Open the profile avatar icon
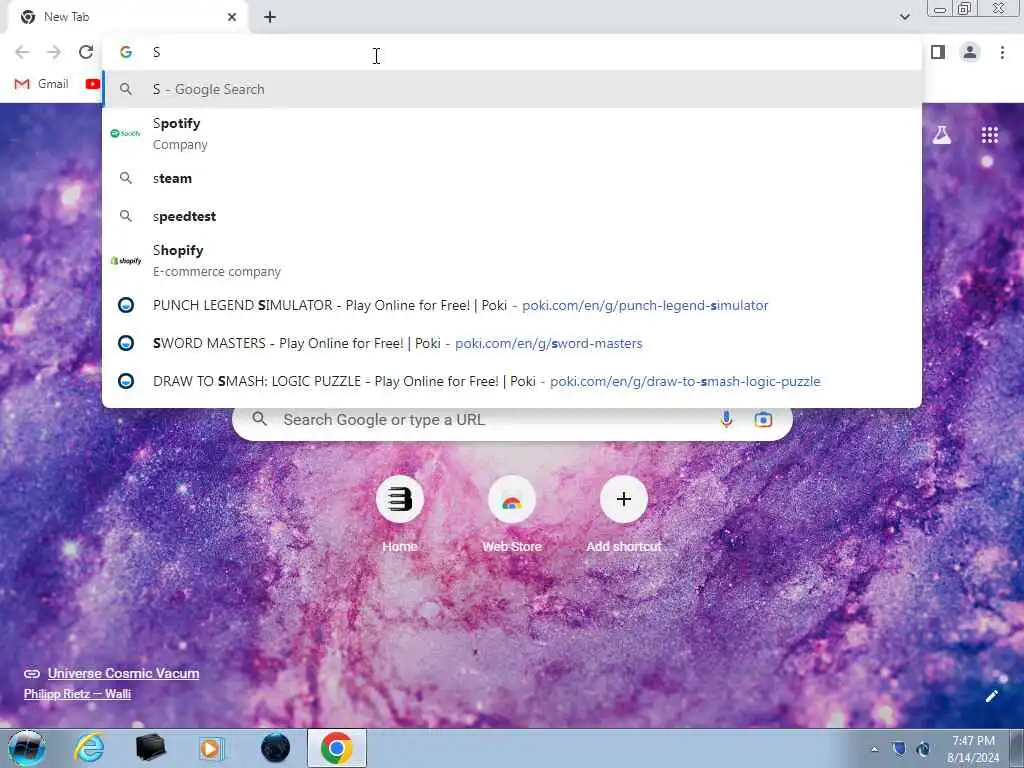1024x768 pixels. 970,52
